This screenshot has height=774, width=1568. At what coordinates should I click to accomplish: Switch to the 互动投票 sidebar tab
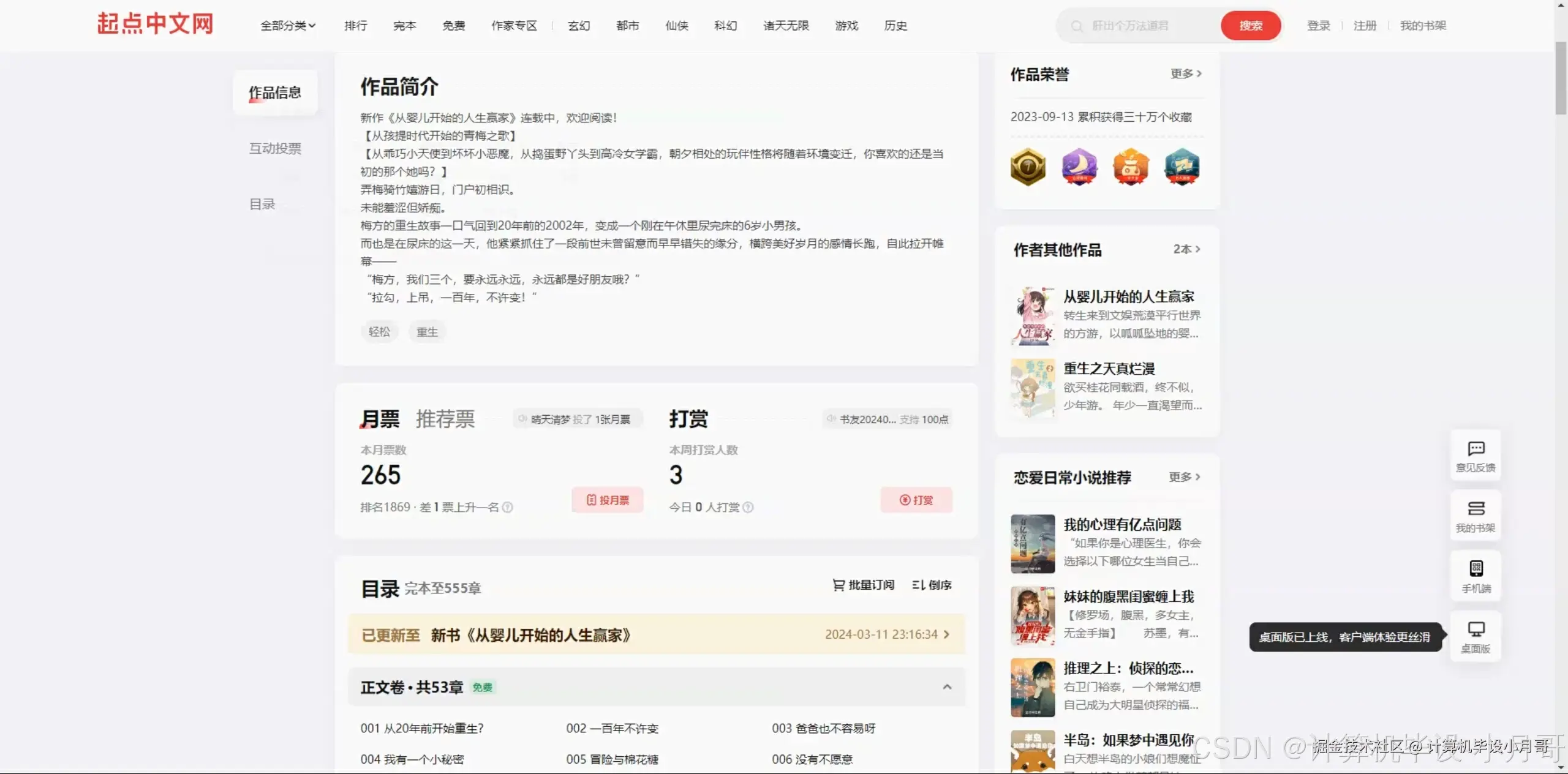point(274,148)
